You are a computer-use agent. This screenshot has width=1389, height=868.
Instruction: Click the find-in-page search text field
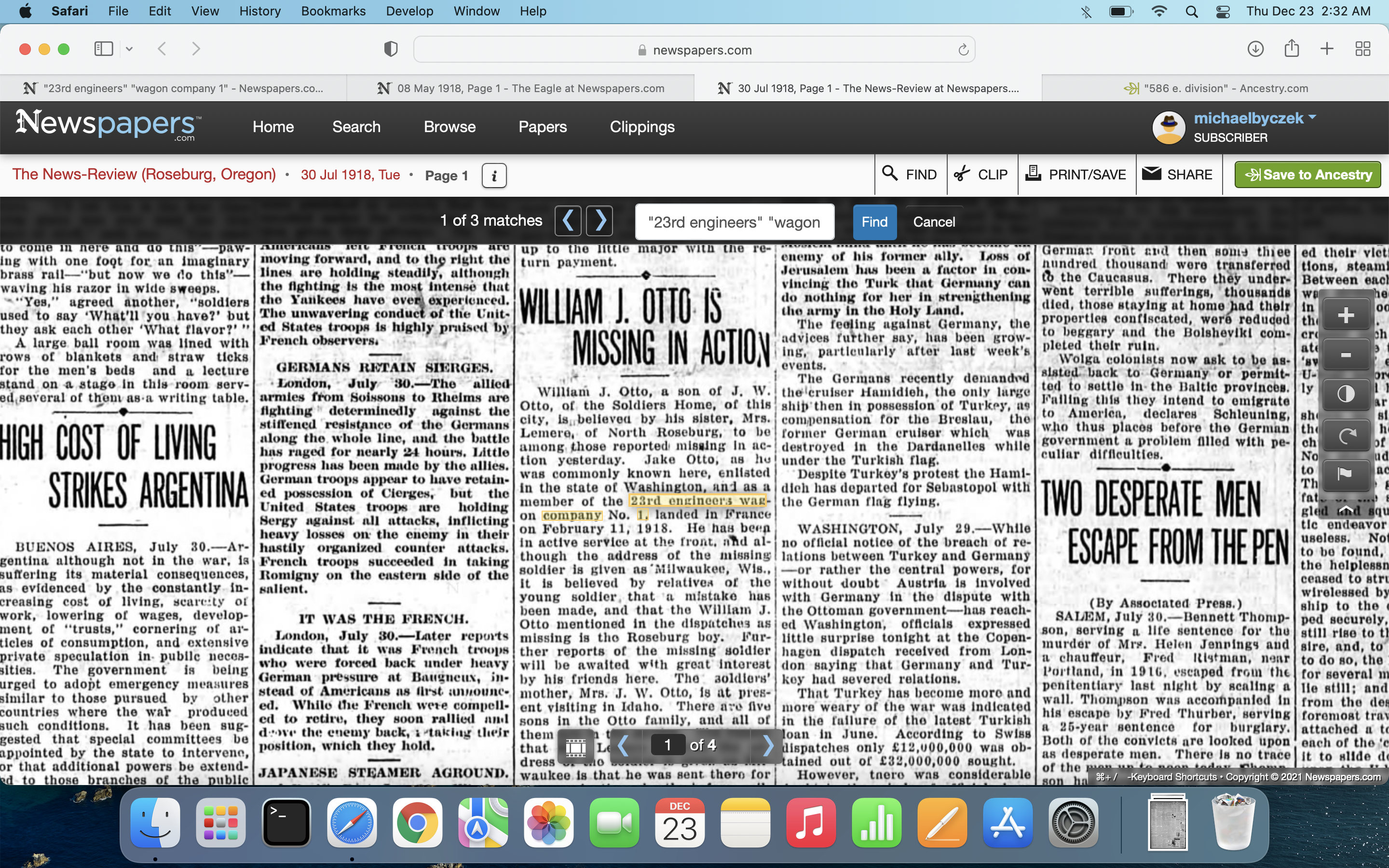coord(734,222)
